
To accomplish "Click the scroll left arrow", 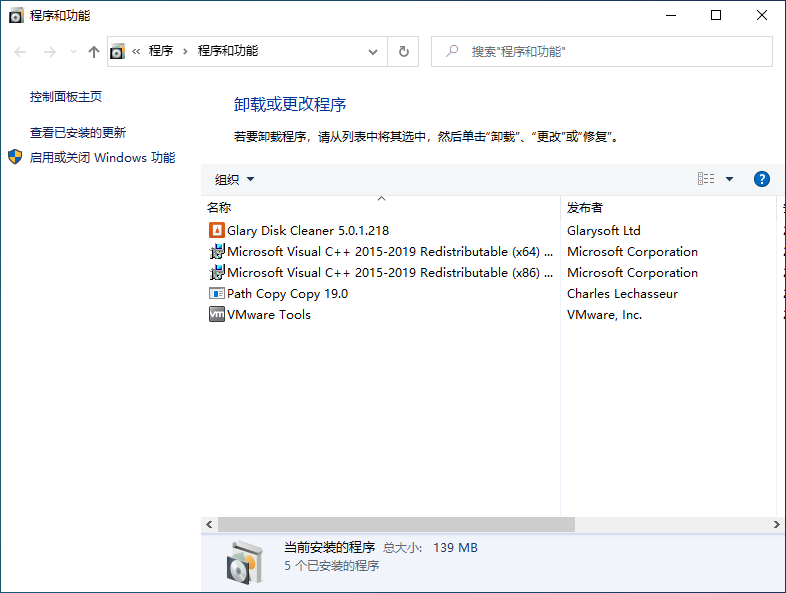I will tap(209, 524).
